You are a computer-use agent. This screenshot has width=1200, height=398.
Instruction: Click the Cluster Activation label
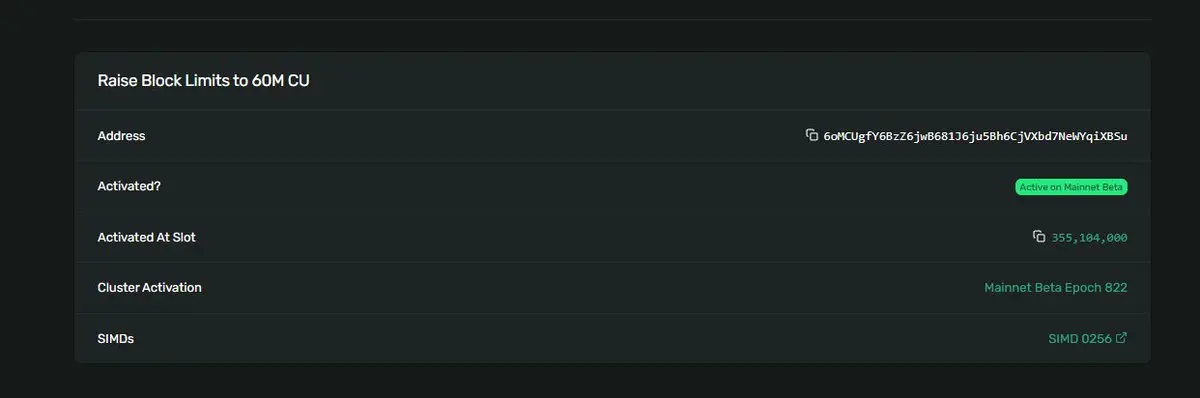149,288
